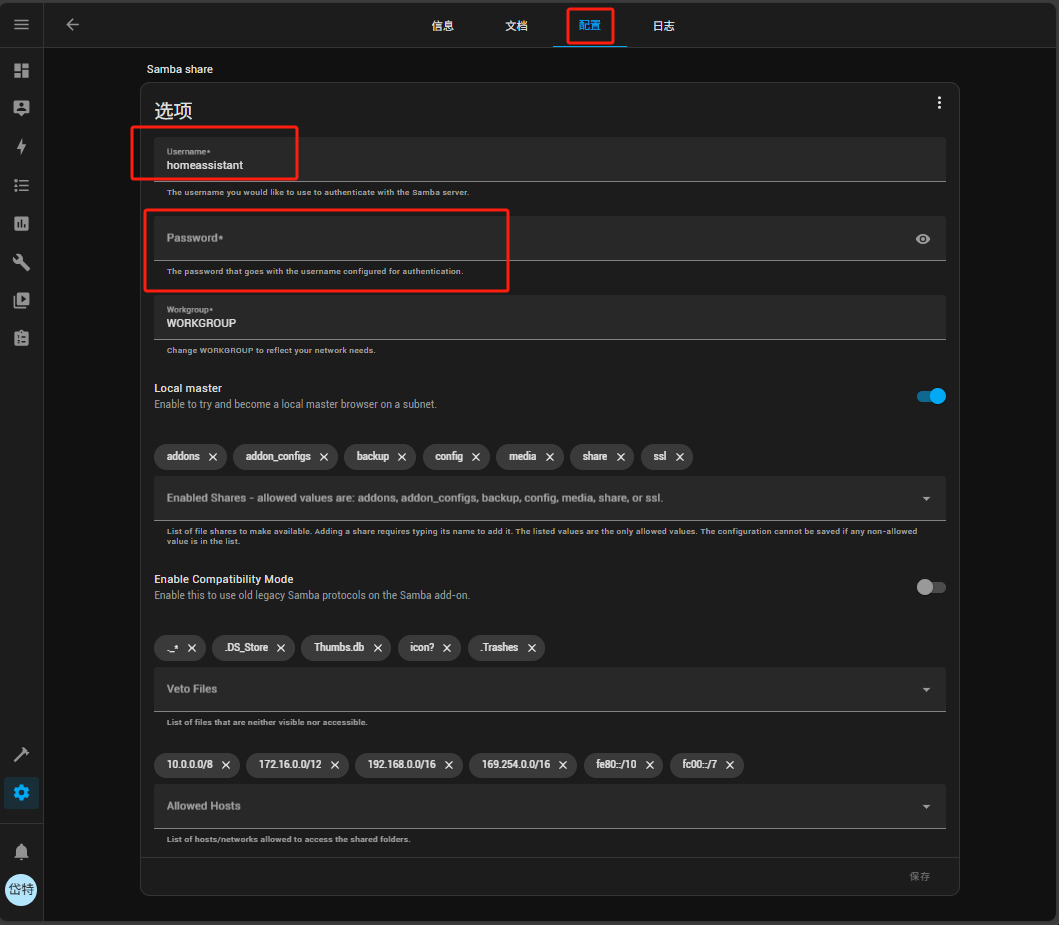This screenshot has height=925, width=1059.
Task: Show password using the eye icon
Action: [922, 239]
